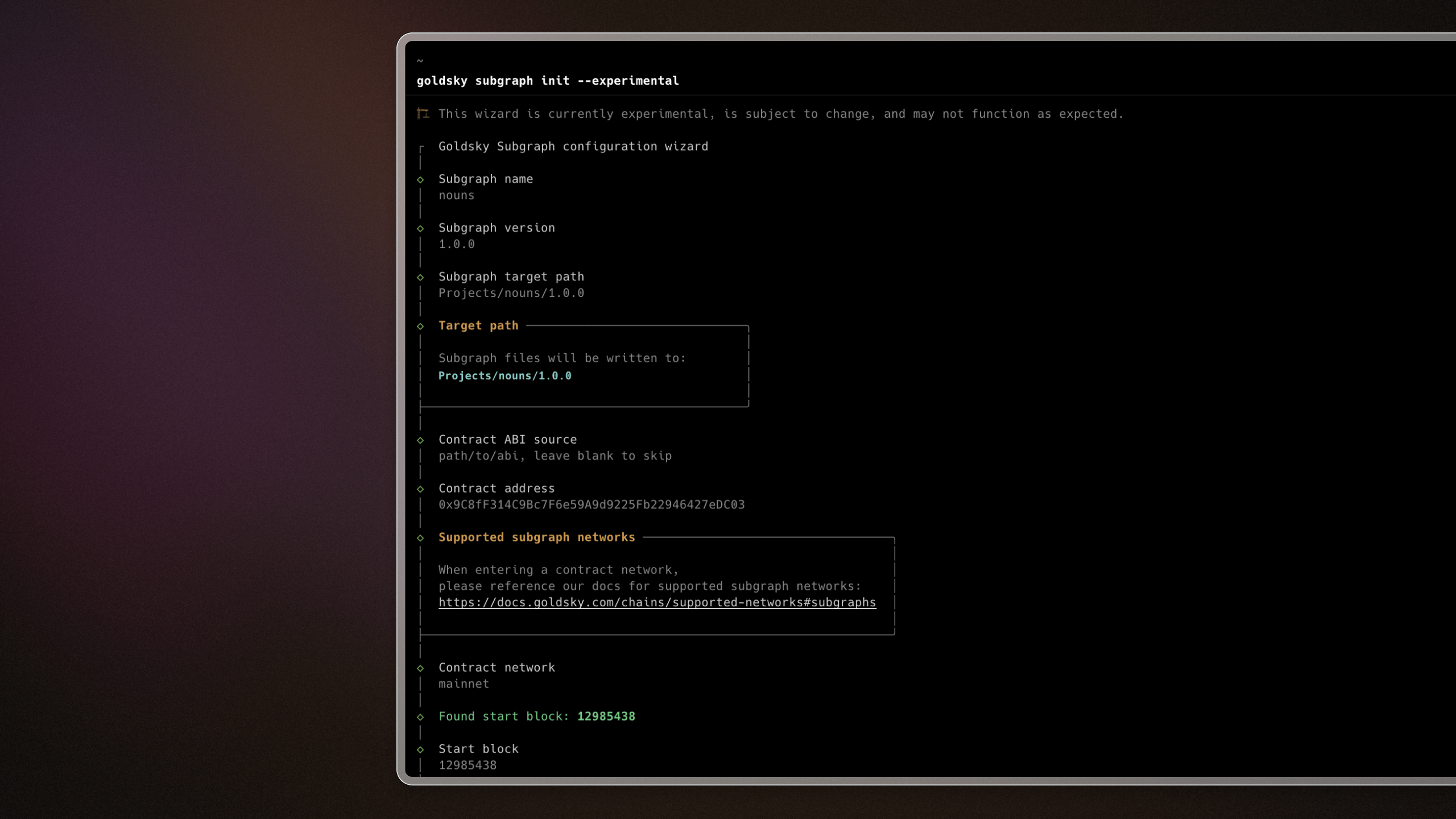Click the 'When entering a contract network,' line
The image size is (1456, 819).
click(x=559, y=570)
